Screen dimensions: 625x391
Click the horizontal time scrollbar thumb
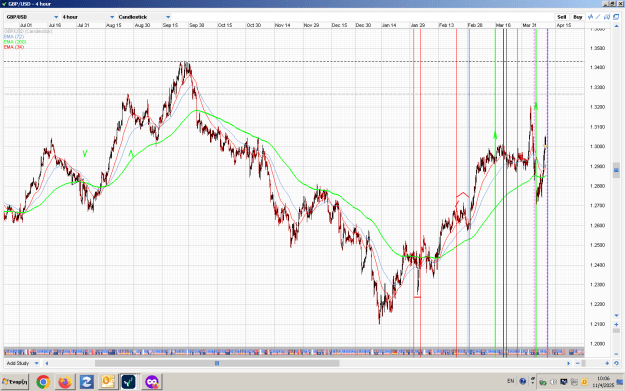click(217, 363)
